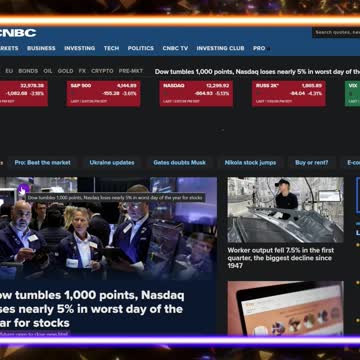Open the S&P 500 quote tile
Viewport: 360px width, 360px height.
[103, 93]
